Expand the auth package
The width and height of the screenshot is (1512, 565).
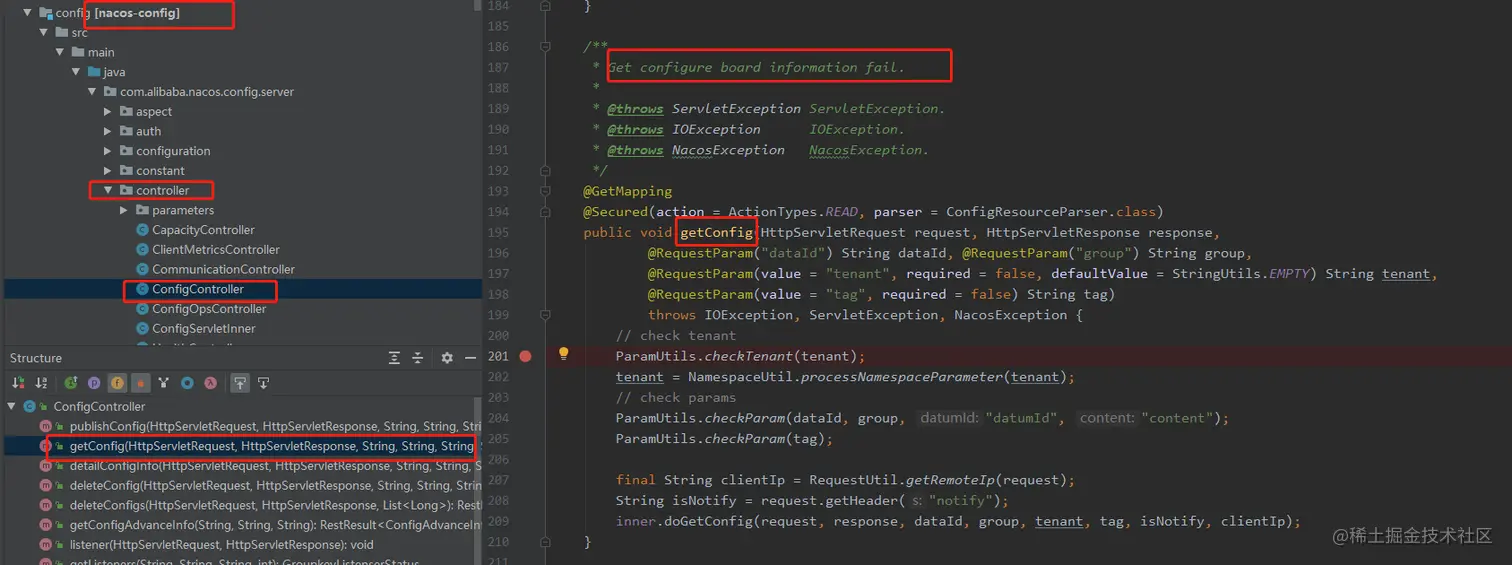pyautogui.click(x=108, y=131)
